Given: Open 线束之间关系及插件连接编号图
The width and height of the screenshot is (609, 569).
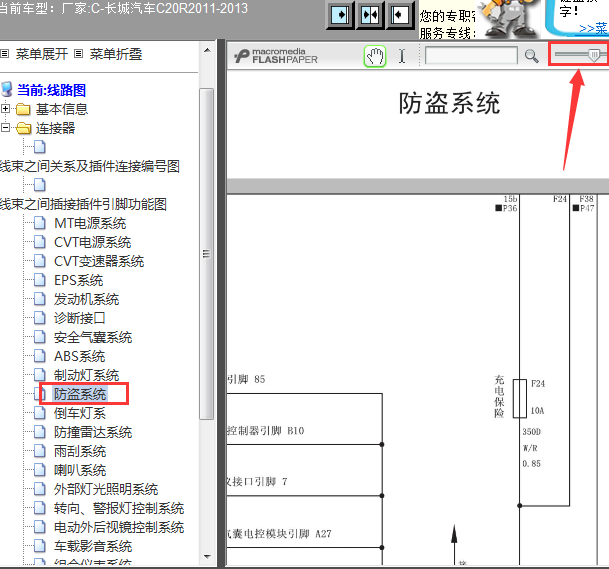Looking at the screenshot, I should click(x=90, y=166).
